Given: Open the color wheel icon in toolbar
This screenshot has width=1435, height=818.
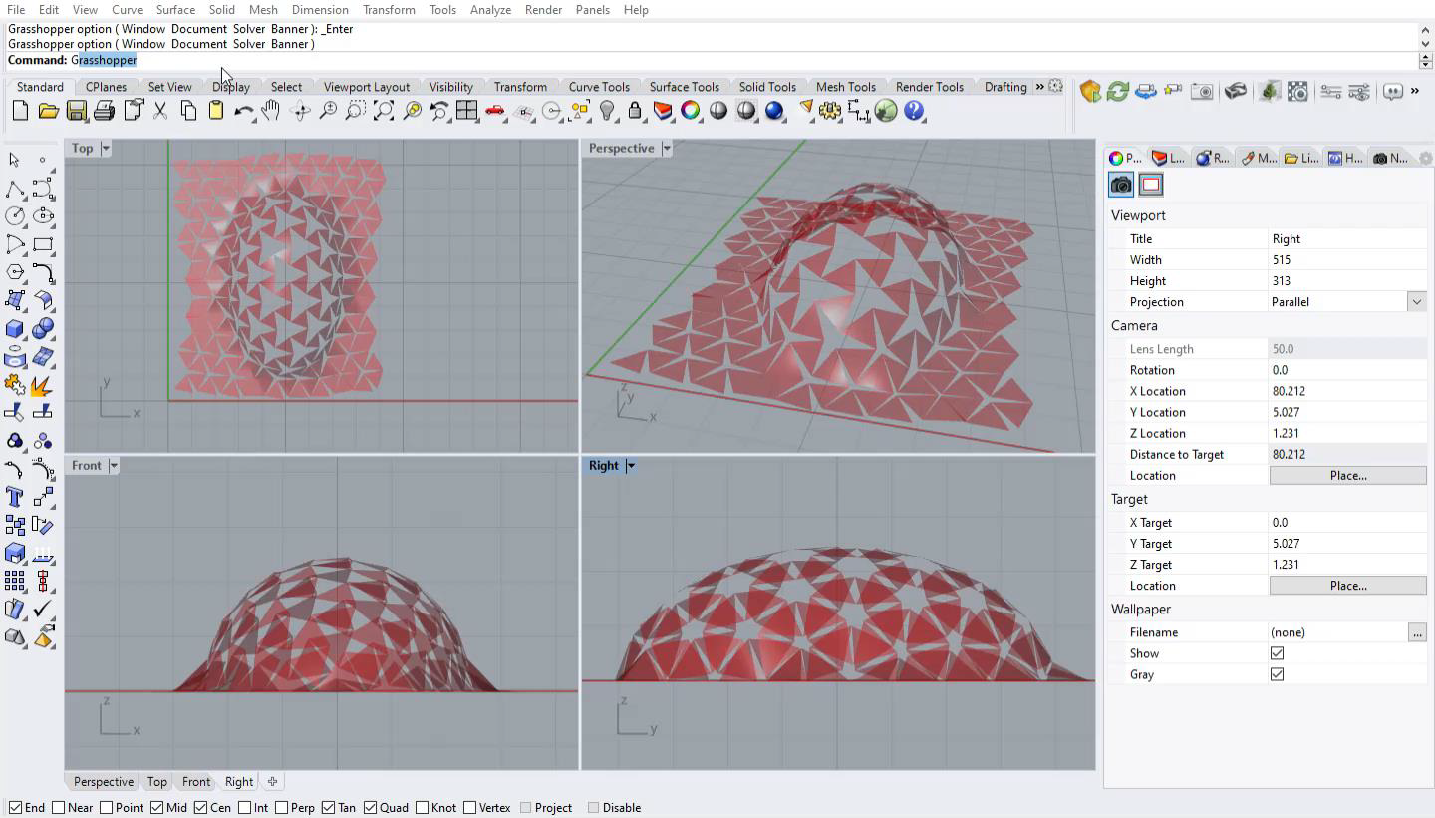Looking at the screenshot, I should (x=690, y=111).
